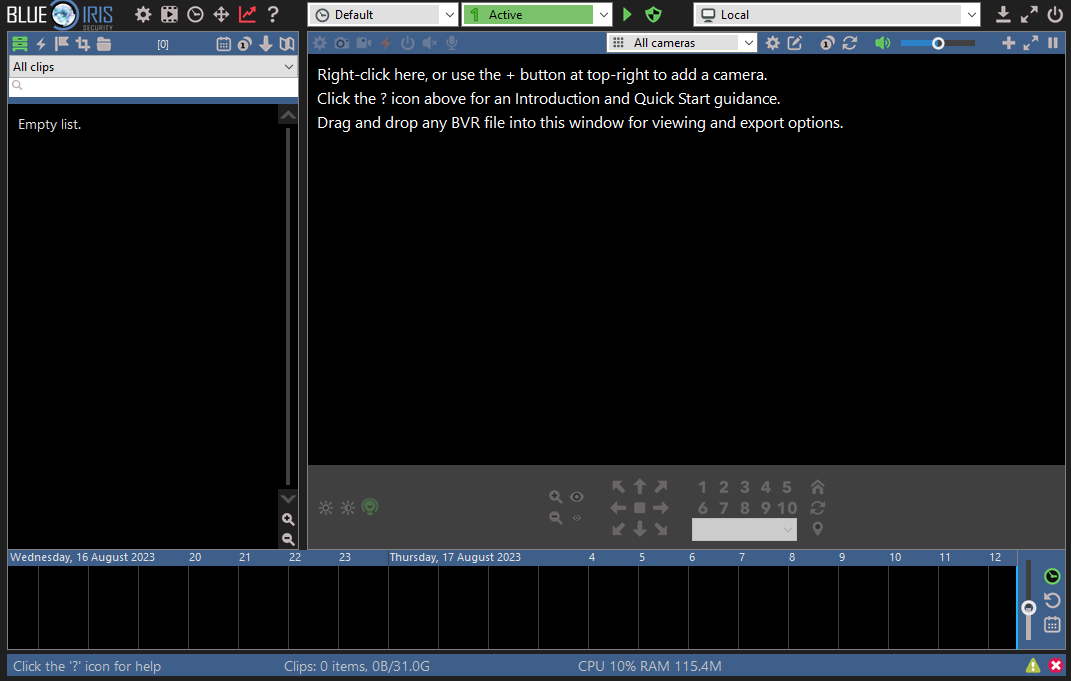Add a camera with plus button
The height and width of the screenshot is (681, 1071).
(1008, 43)
